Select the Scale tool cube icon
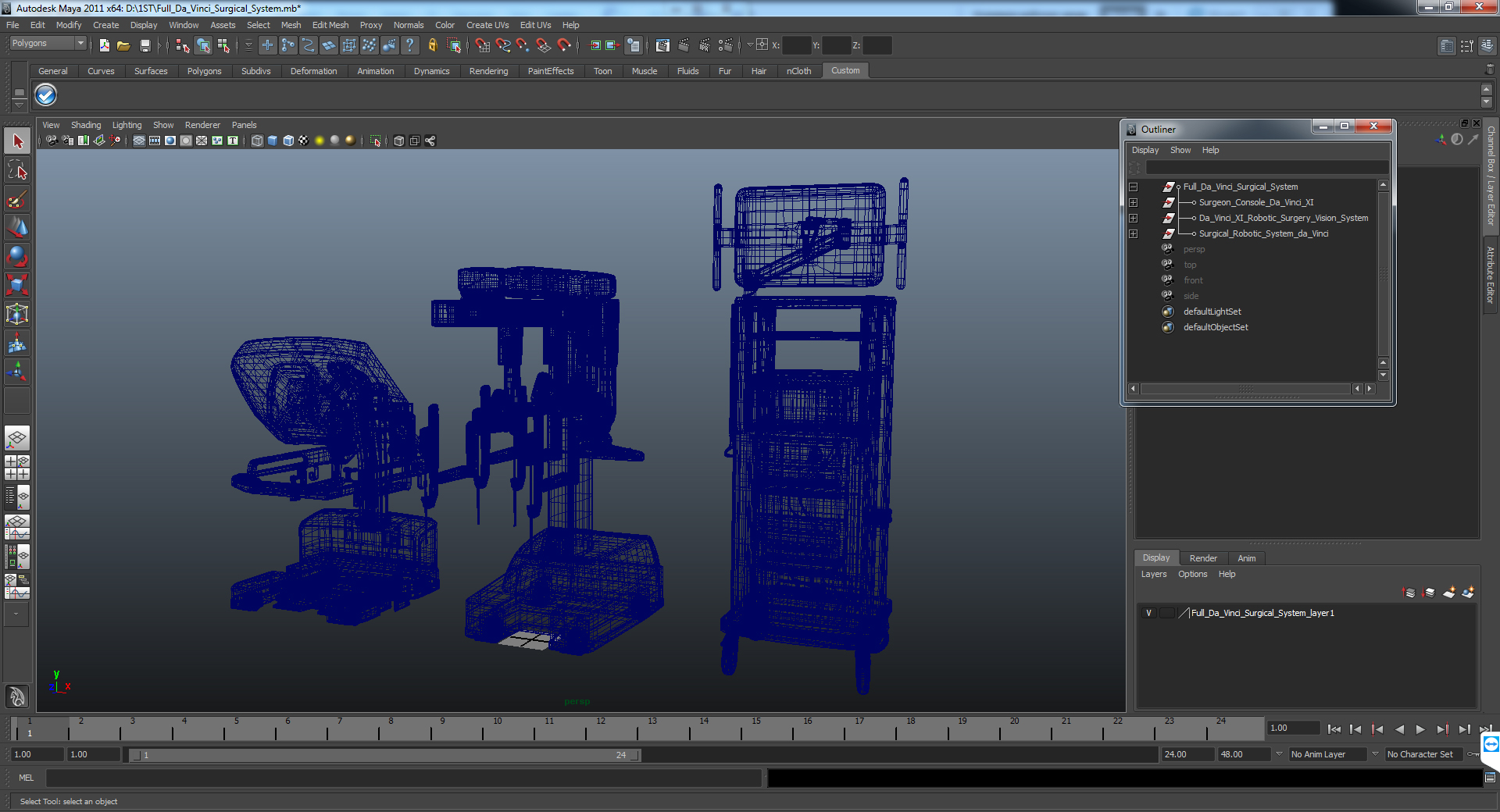1500x812 pixels. click(17, 286)
